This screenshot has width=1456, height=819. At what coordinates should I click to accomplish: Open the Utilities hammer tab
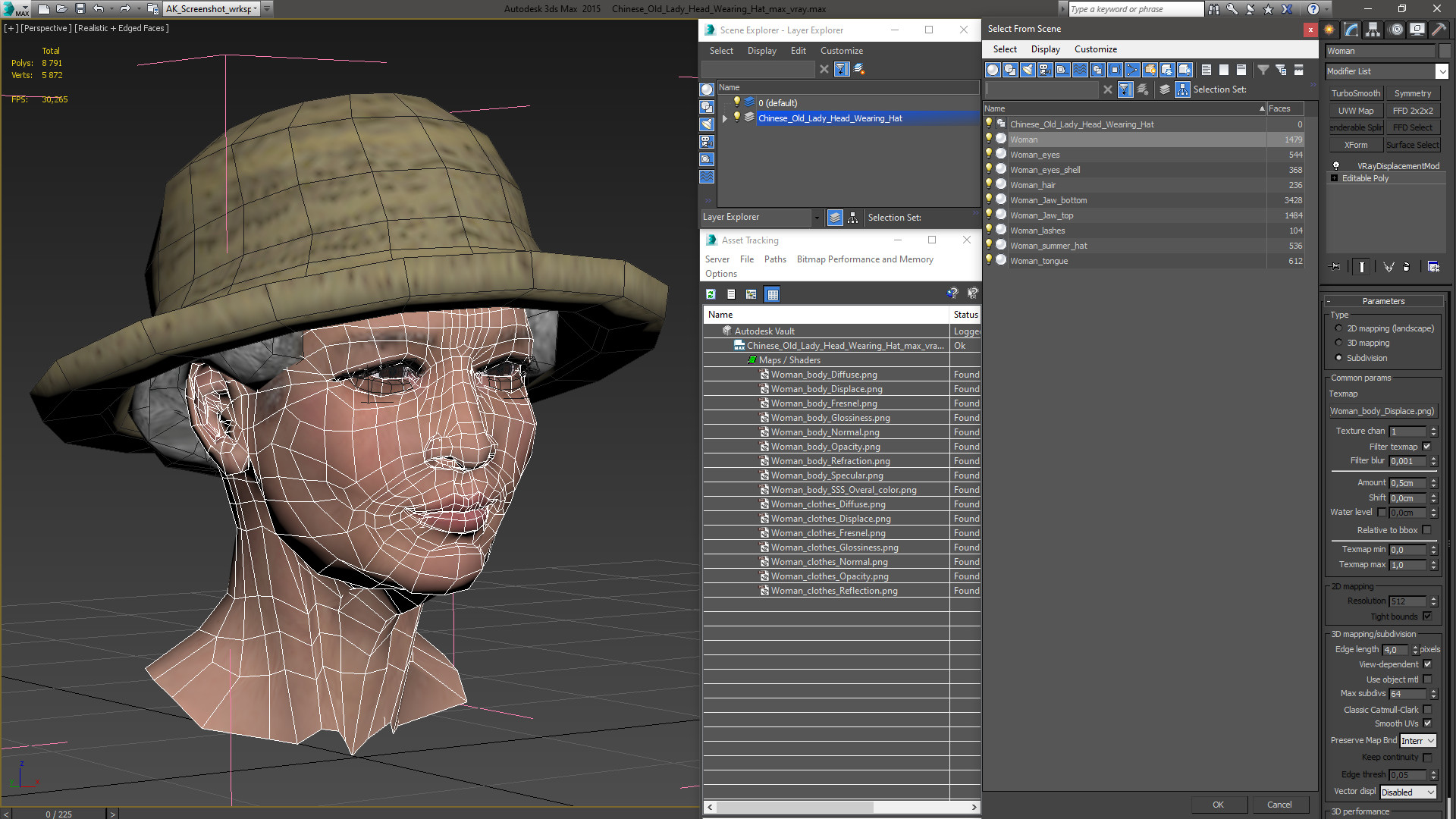(x=1439, y=30)
